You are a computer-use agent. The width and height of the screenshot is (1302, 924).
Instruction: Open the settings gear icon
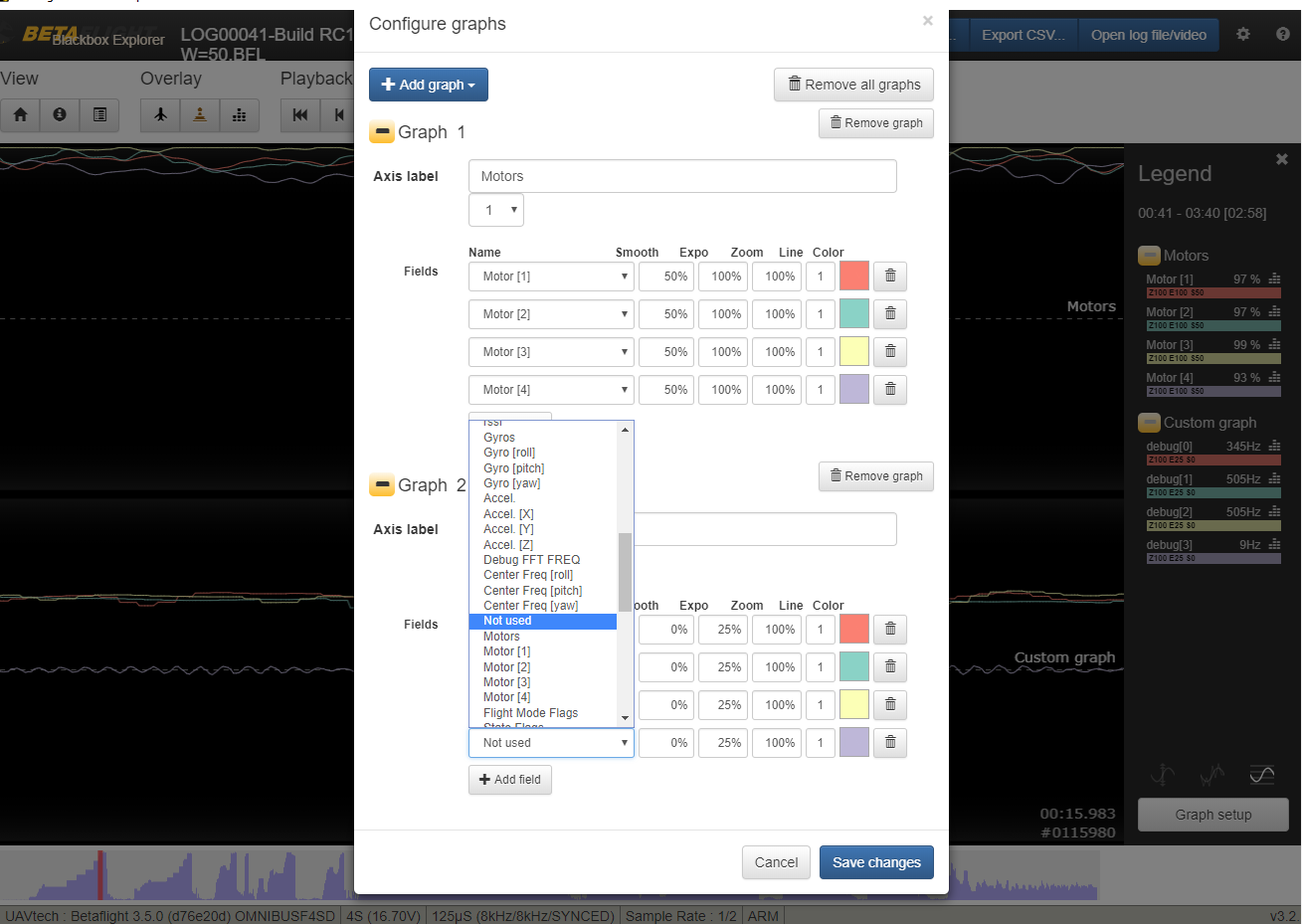pyautogui.click(x=1242, y=33)
